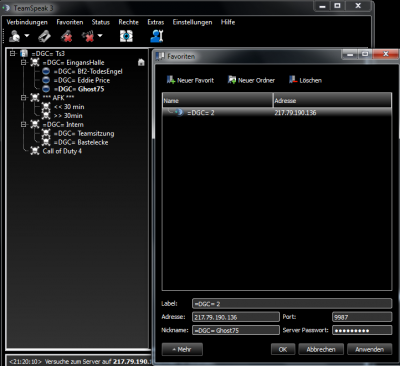Screen dimensions: 400x366
Task: Select the >> 30min channel
Action: pyautogui.click(x=68, y=116)
